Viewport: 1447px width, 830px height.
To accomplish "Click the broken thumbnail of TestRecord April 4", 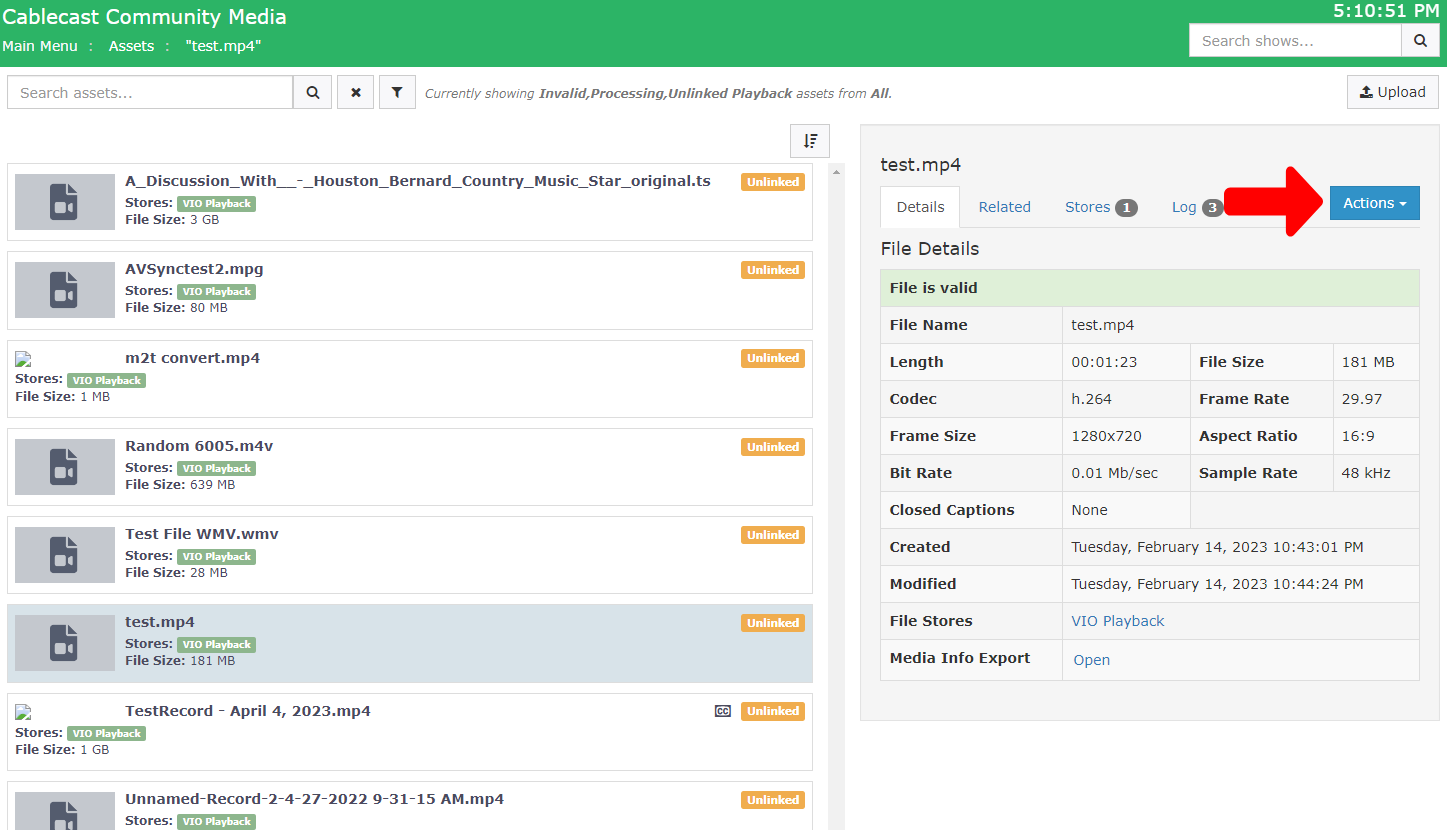I will [x=24, y=711].
